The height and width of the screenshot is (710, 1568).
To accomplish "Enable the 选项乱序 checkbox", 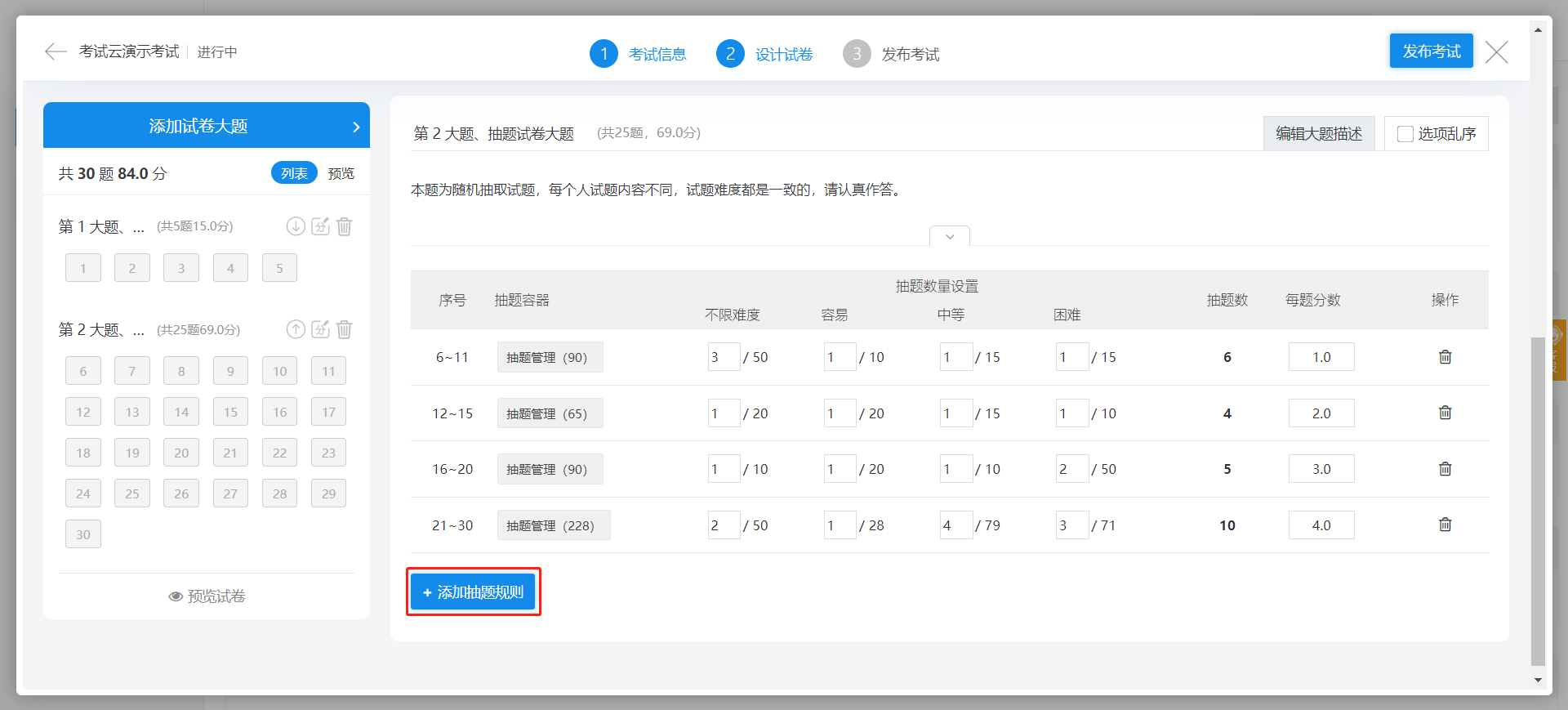I will (1405, 134).
